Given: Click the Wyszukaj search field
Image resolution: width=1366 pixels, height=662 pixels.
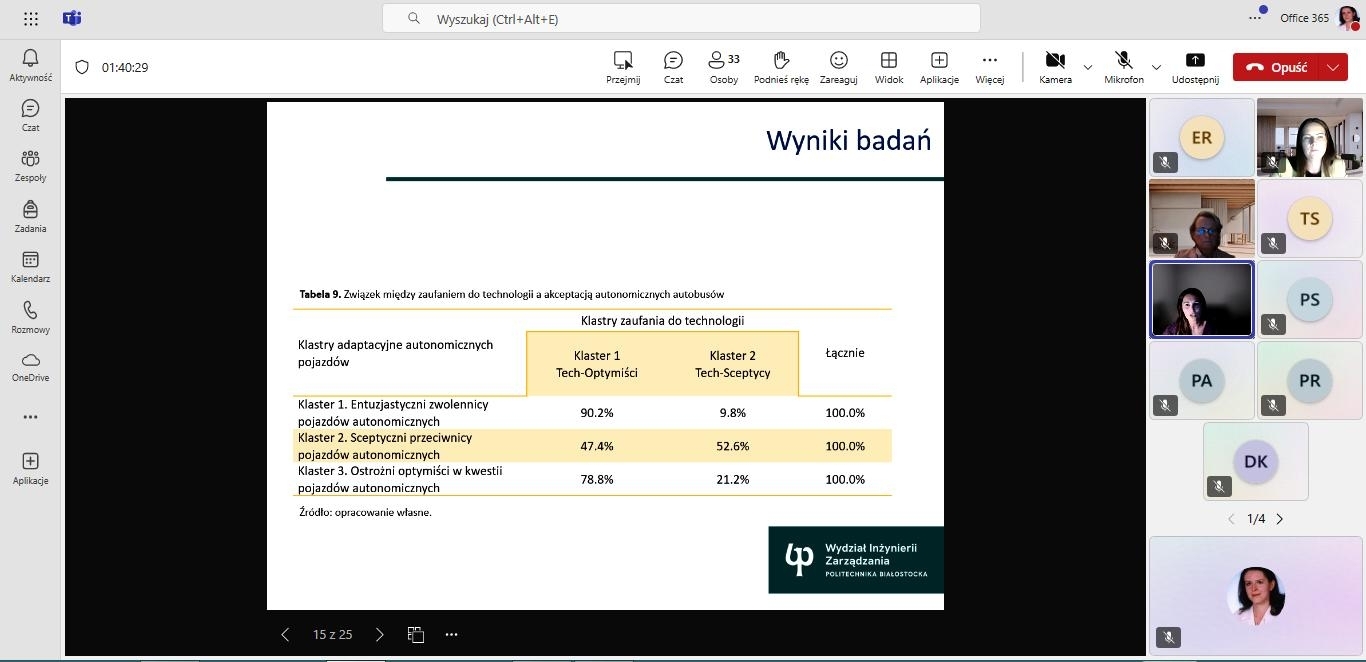Looking at the screenshot, I should tap(680, 19).
